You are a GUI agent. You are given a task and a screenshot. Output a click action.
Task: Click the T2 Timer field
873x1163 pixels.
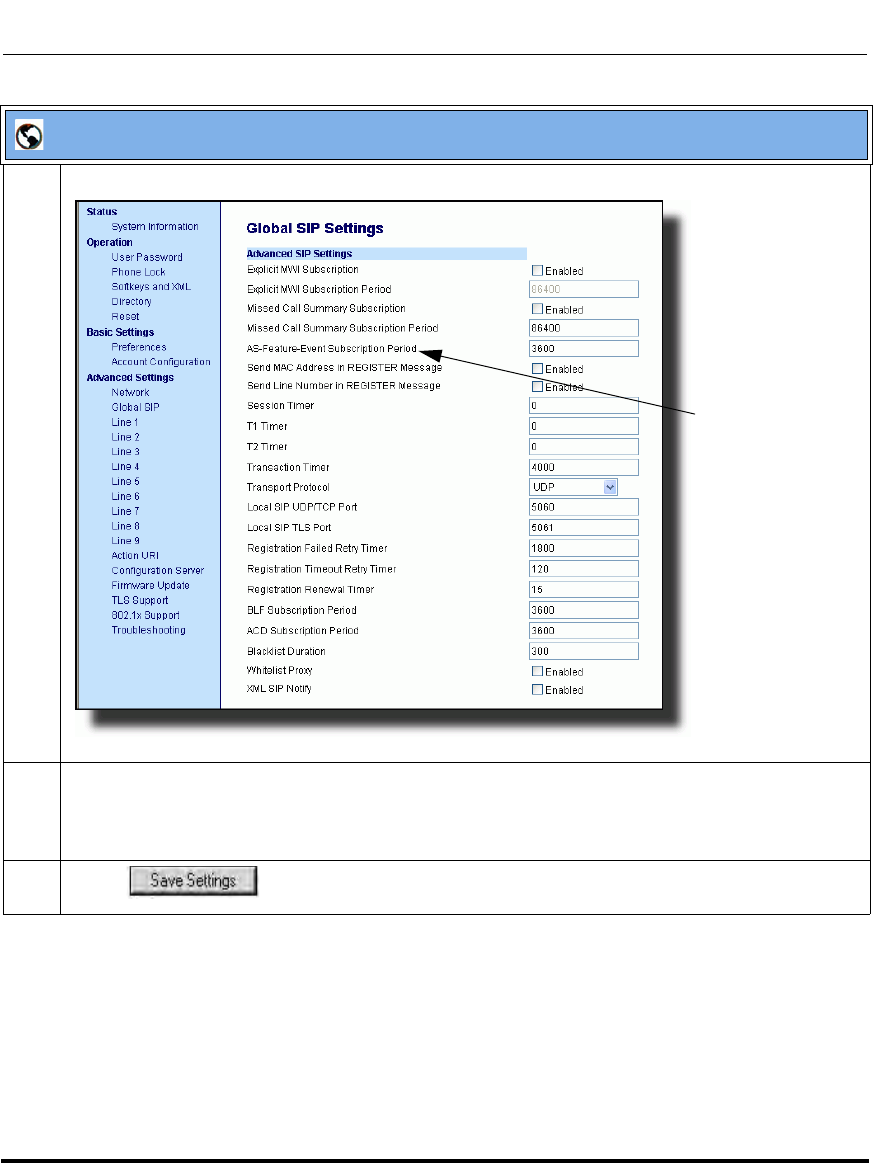point(584,447)
